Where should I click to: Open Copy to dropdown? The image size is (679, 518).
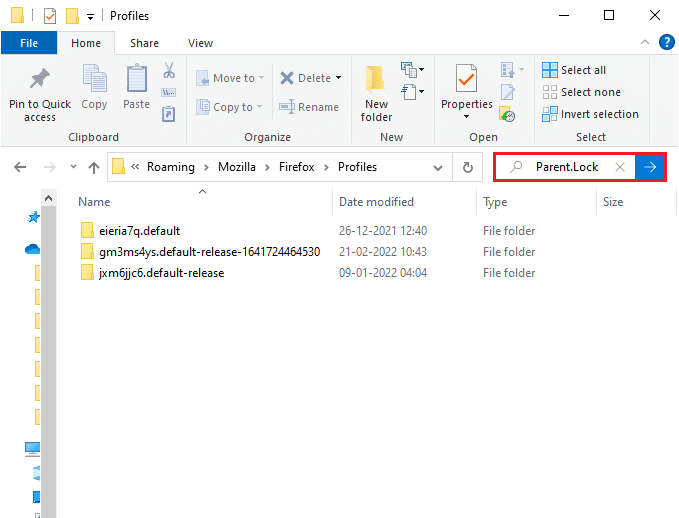229,107
